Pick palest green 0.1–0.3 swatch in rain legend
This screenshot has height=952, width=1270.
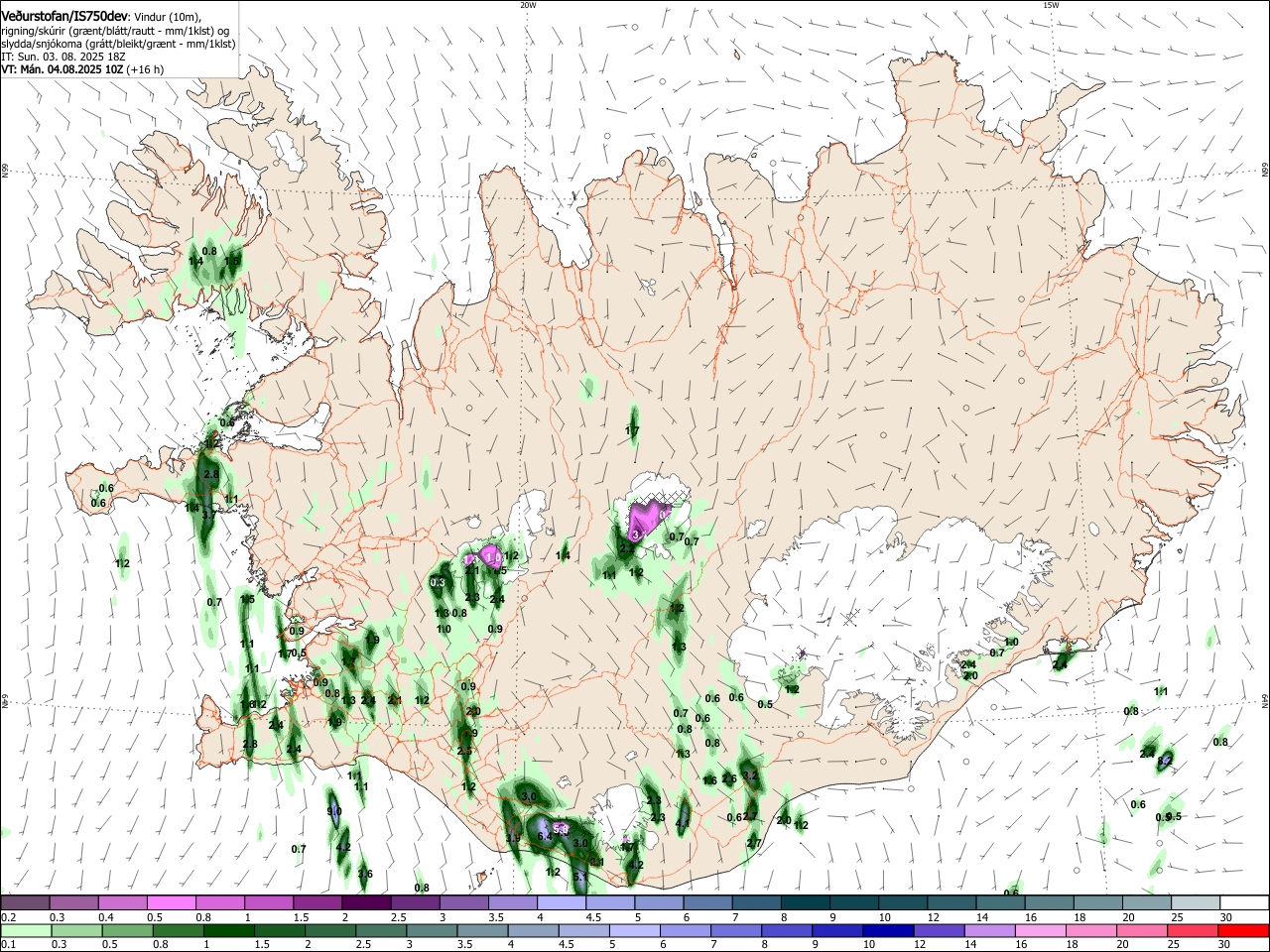point(27,930)
